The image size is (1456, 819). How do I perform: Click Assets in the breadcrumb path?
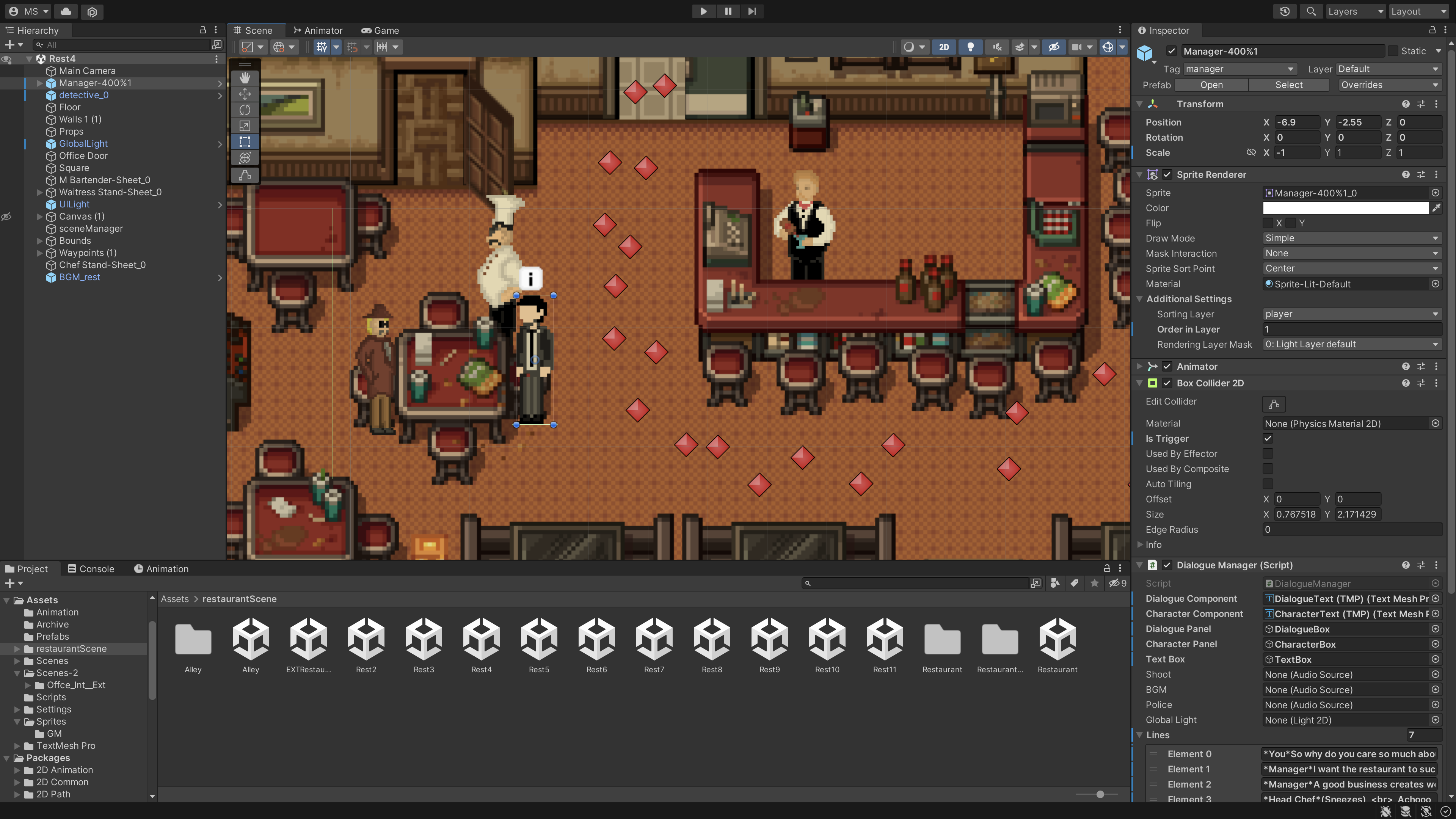coord(175,599)
